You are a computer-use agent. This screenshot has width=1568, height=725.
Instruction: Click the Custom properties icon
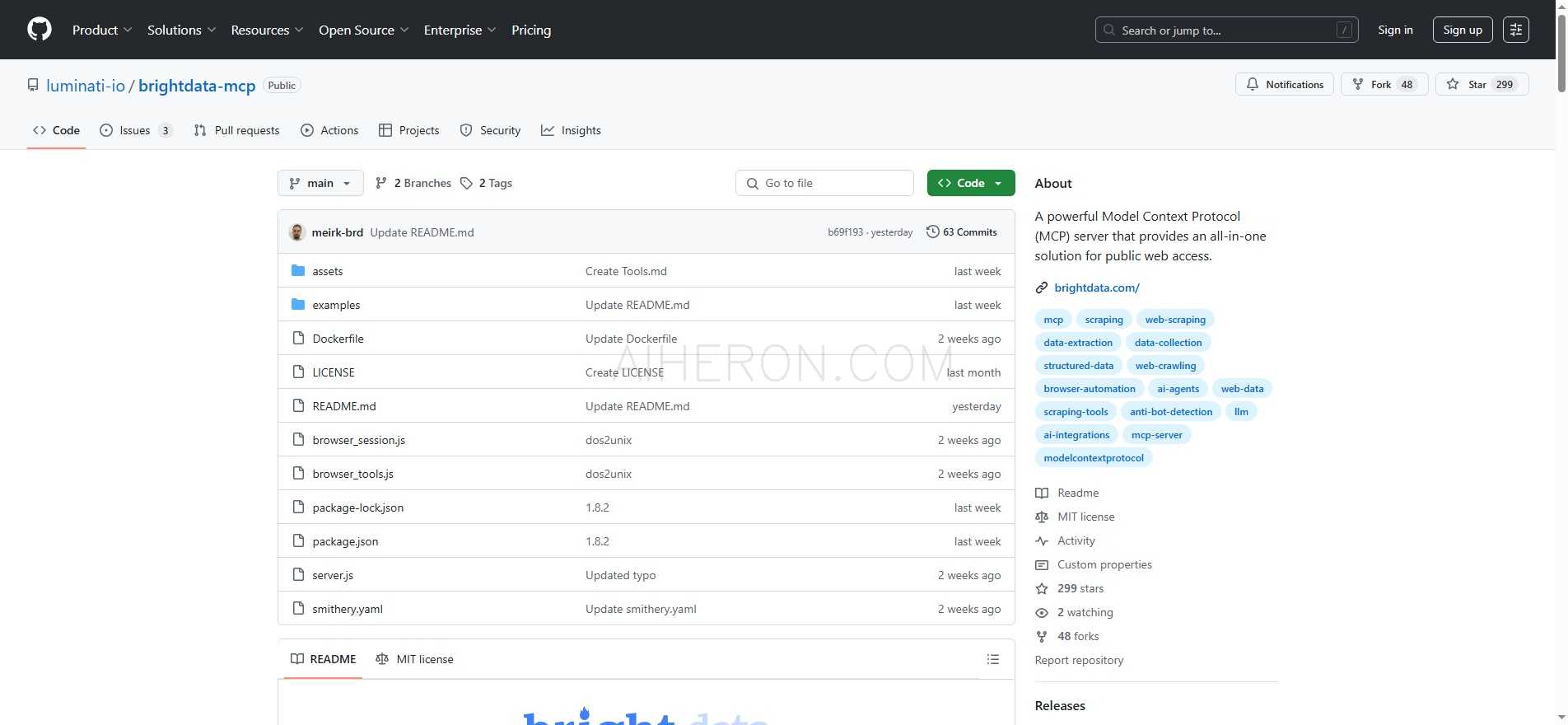(1042, 564)
